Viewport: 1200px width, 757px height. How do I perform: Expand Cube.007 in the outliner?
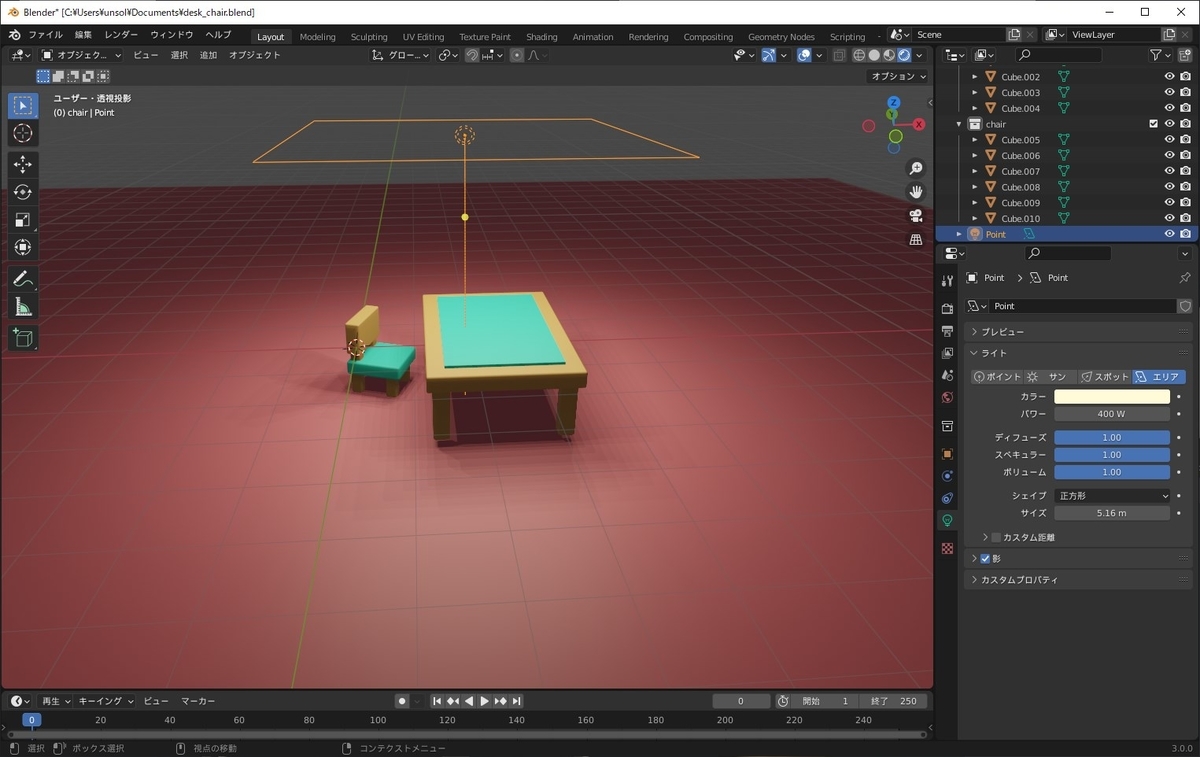tap(976, 171)
